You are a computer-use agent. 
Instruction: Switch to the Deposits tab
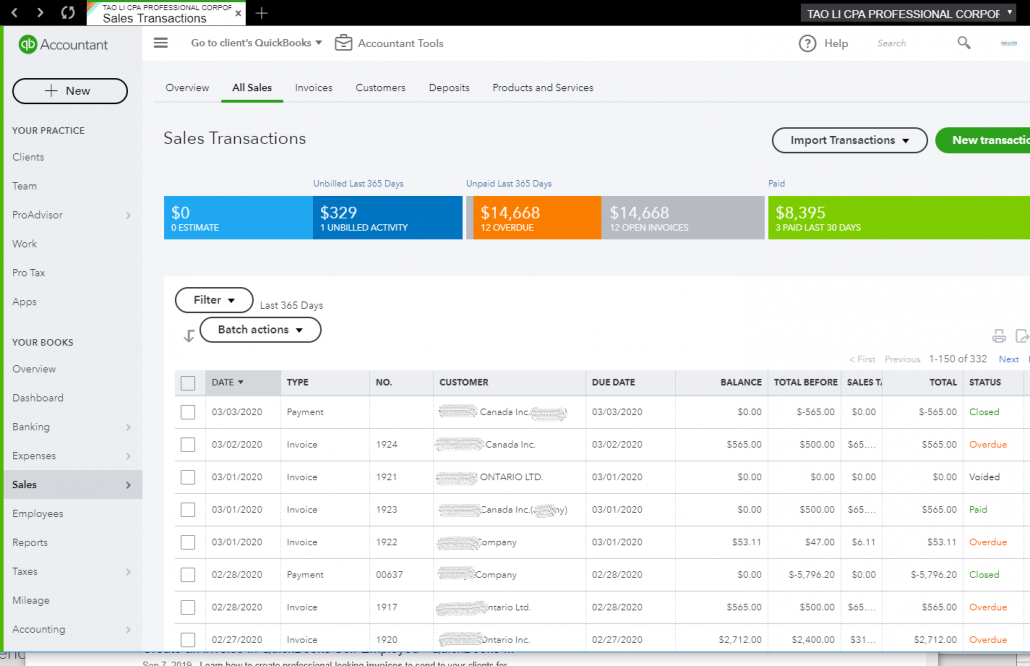(449, 87)
